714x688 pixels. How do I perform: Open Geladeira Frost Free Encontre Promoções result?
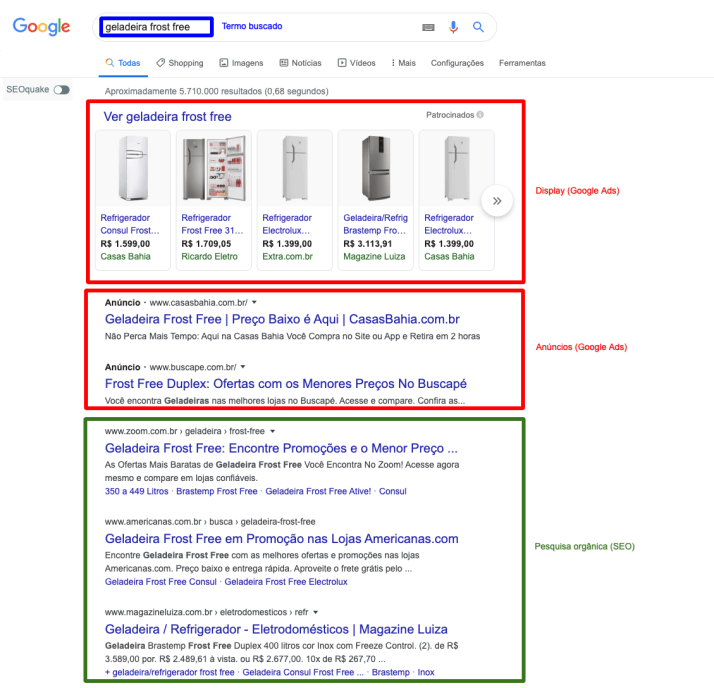point(281,448)
